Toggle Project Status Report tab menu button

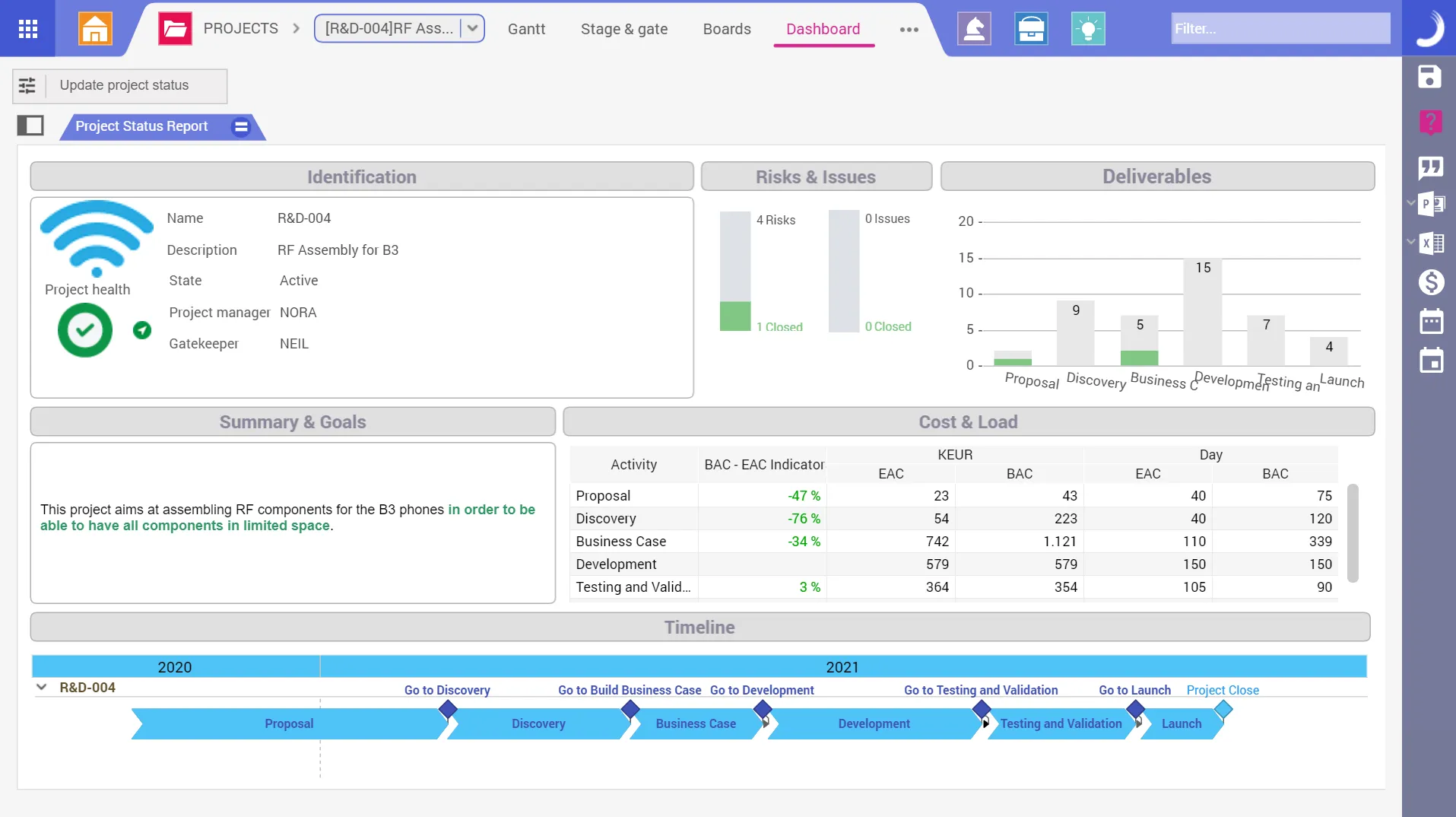241,127
